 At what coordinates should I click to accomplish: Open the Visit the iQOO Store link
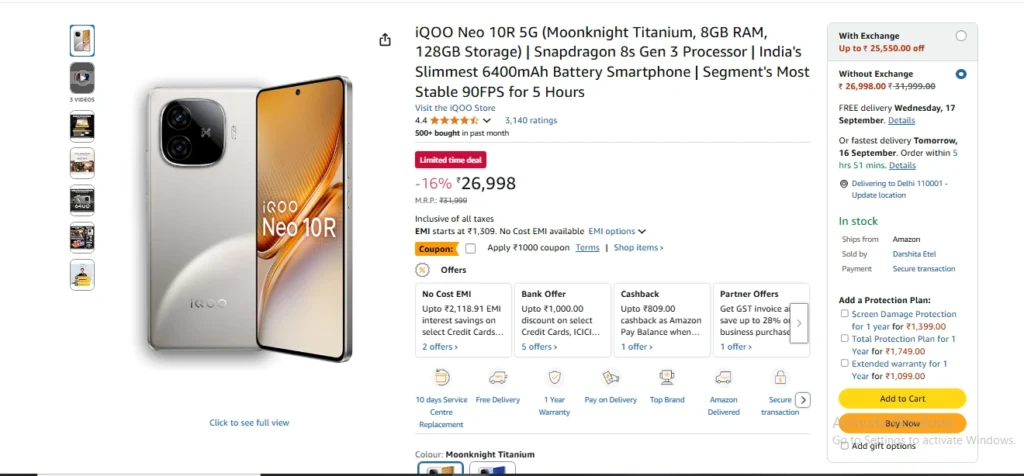pos(455,108)
